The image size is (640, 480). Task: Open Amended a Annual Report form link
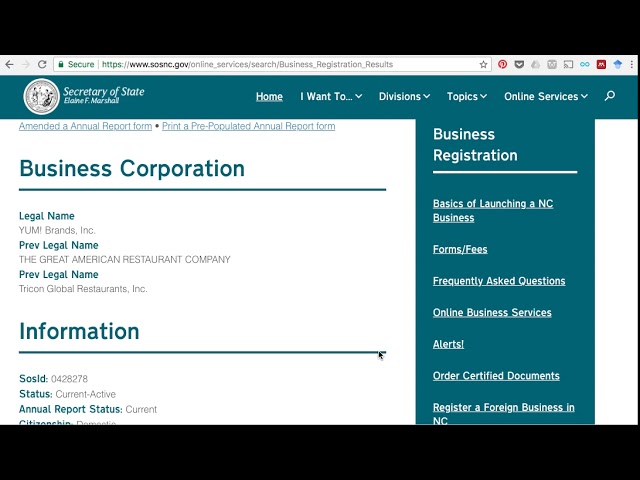[x=85, y=126]
